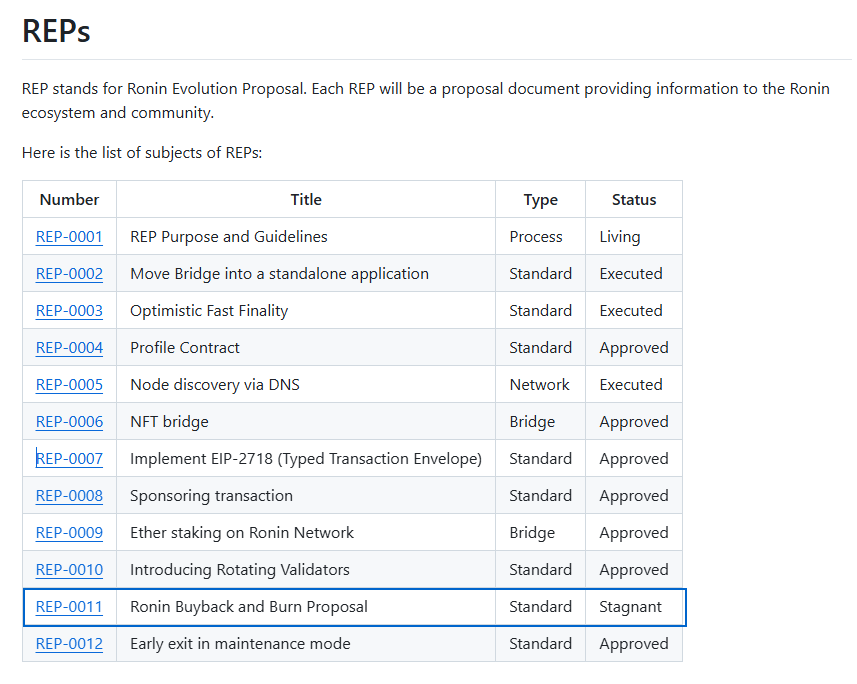Click the 'Status' column header
This screenshot has width=857, height=684.
click(634, 200)
